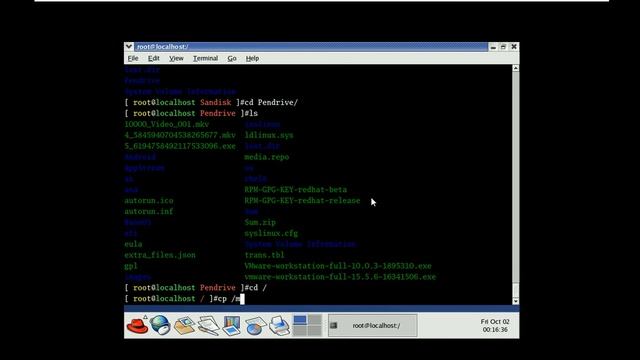Open the View menu
Viewport: 640px width, 360px height.
(176, 58)
